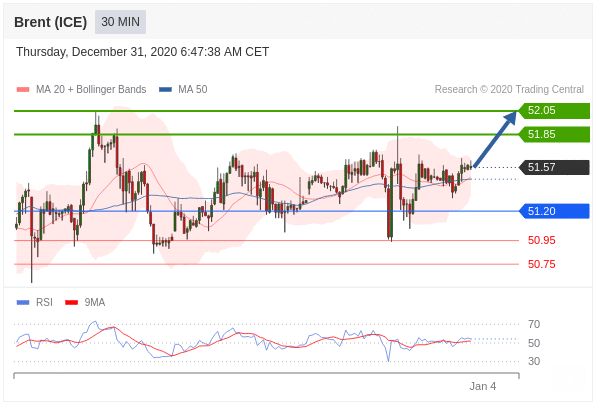The height and width of the screenshot is (404, 597).
Task: Select the MA 50 legend label
Action: 193,89
